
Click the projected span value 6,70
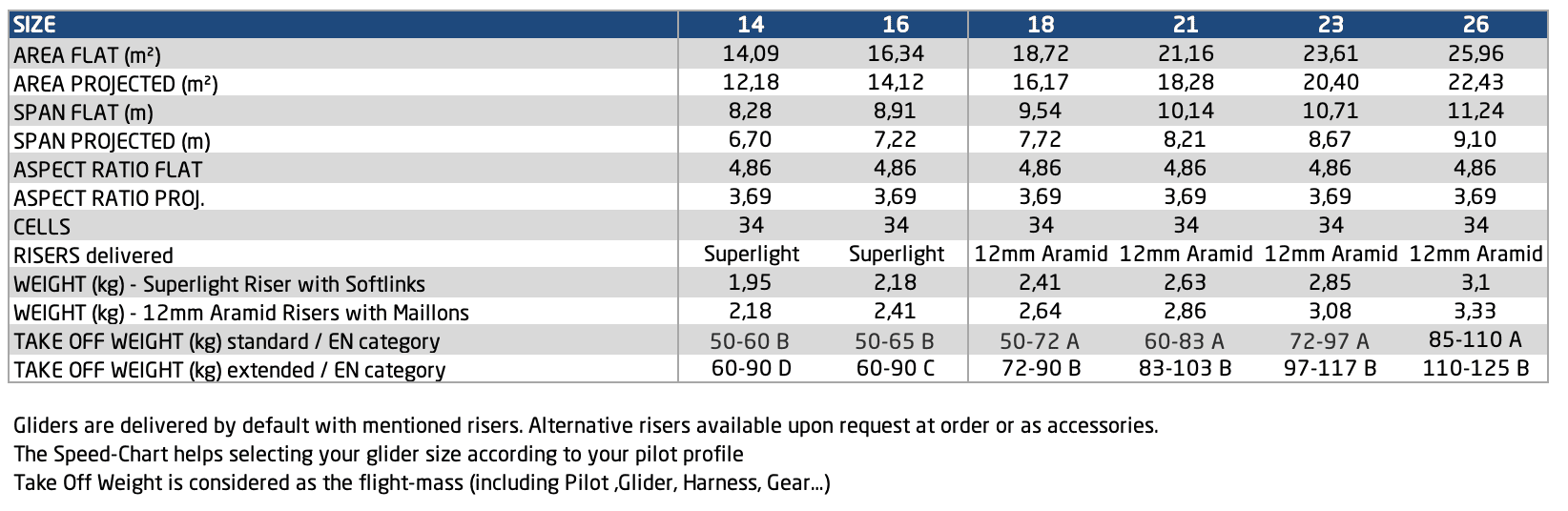click(x=751, y=139)
